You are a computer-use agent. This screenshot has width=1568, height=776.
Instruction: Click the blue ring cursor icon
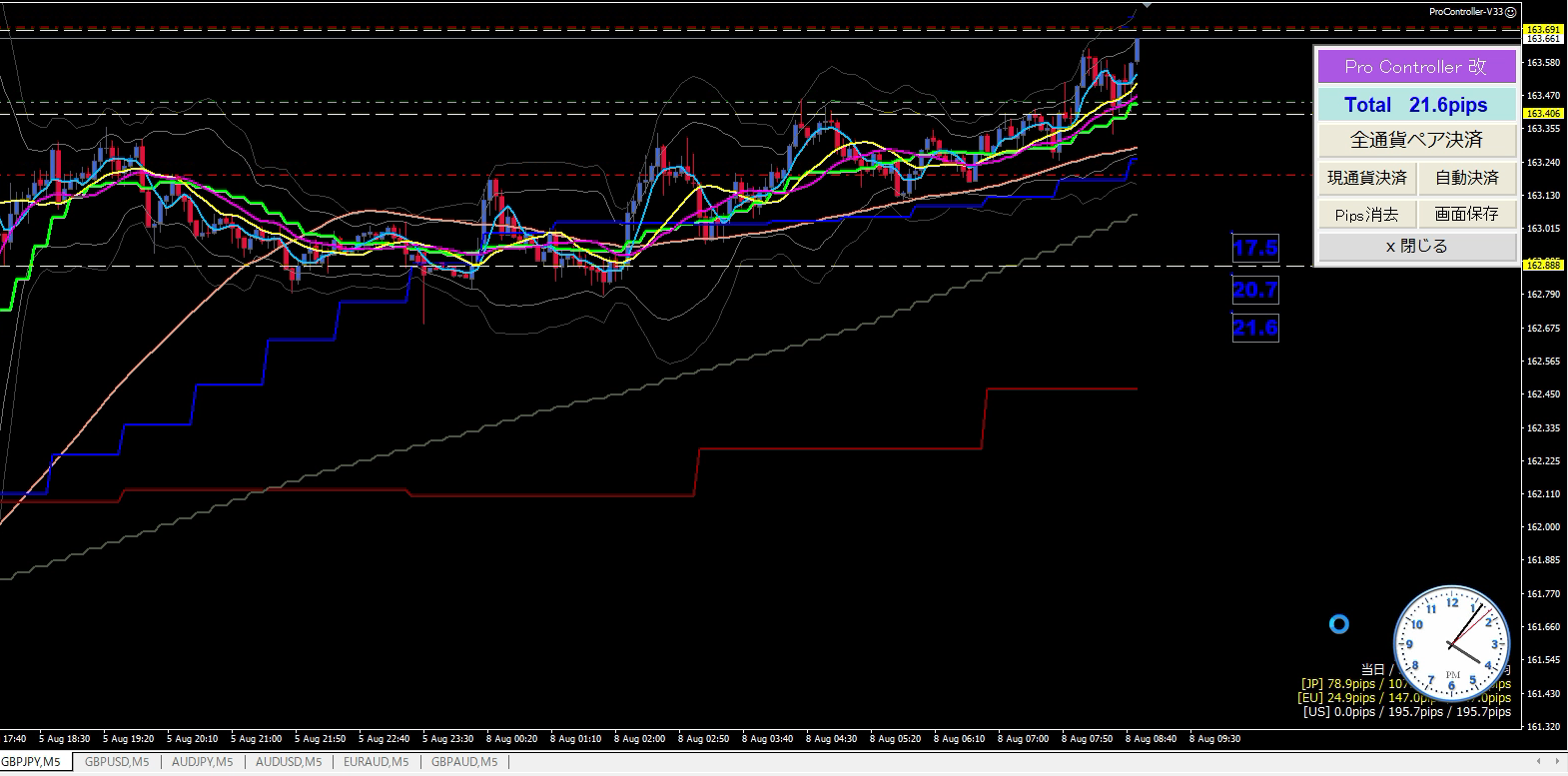tap(1339, 624)
